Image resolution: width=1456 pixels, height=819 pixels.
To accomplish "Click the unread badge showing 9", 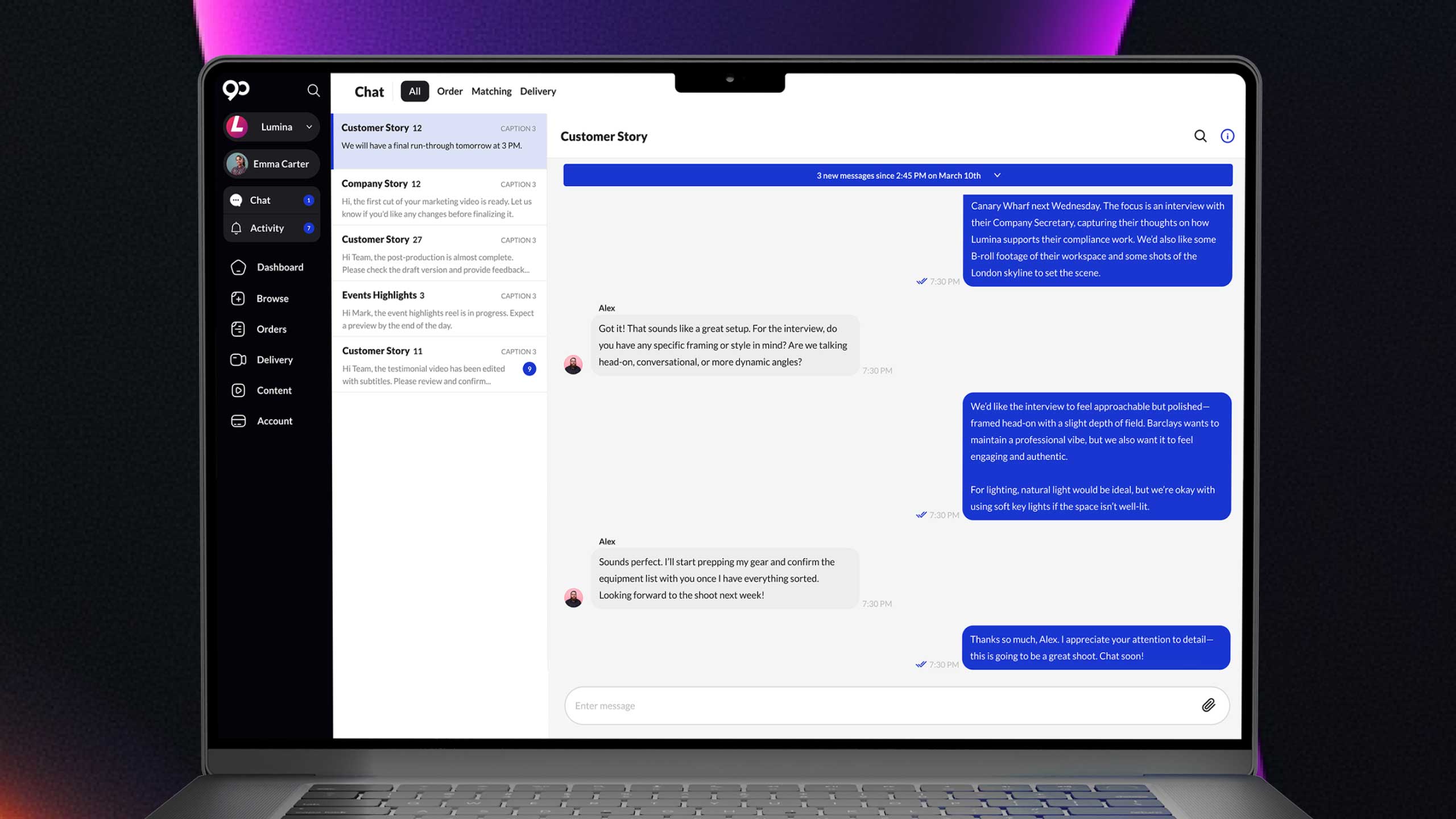I will [530, 369].
